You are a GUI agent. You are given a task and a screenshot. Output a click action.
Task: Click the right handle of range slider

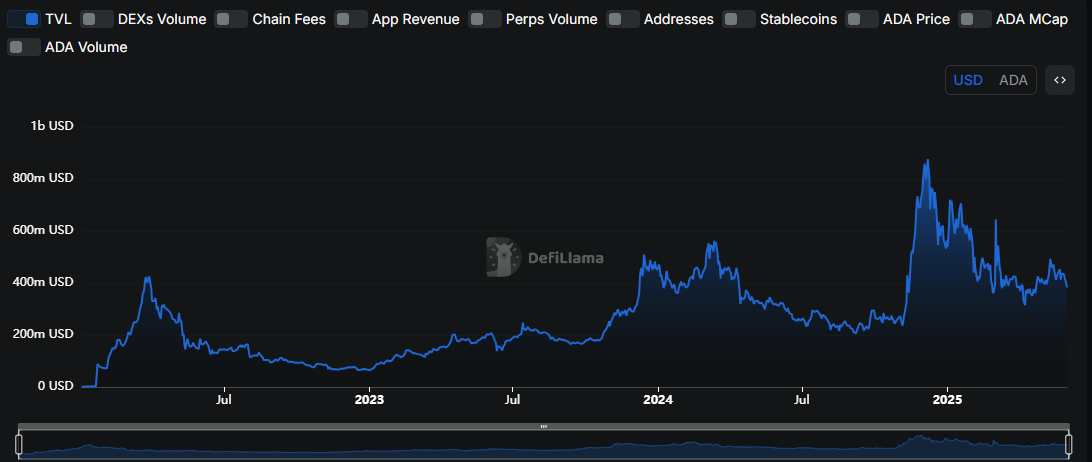point(1069,444)
